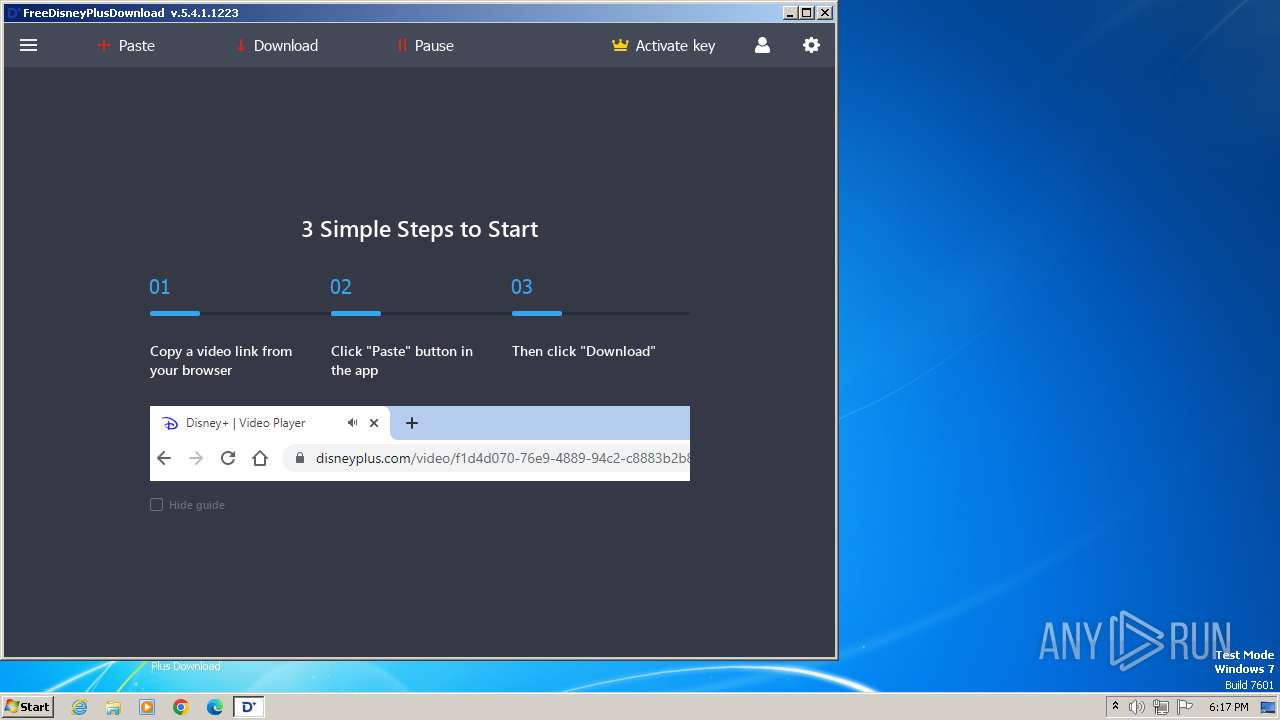Screen dimensions: 1280x720
Task: Click the "3 Simple Steps to Start" heading
Action: click(420, 229)
